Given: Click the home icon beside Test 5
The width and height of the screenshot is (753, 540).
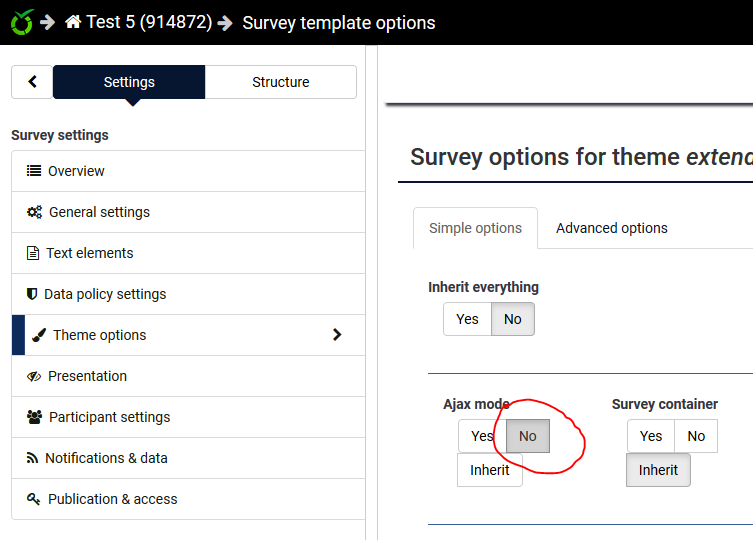Looking at the screenshot, I should coord(73,22).
